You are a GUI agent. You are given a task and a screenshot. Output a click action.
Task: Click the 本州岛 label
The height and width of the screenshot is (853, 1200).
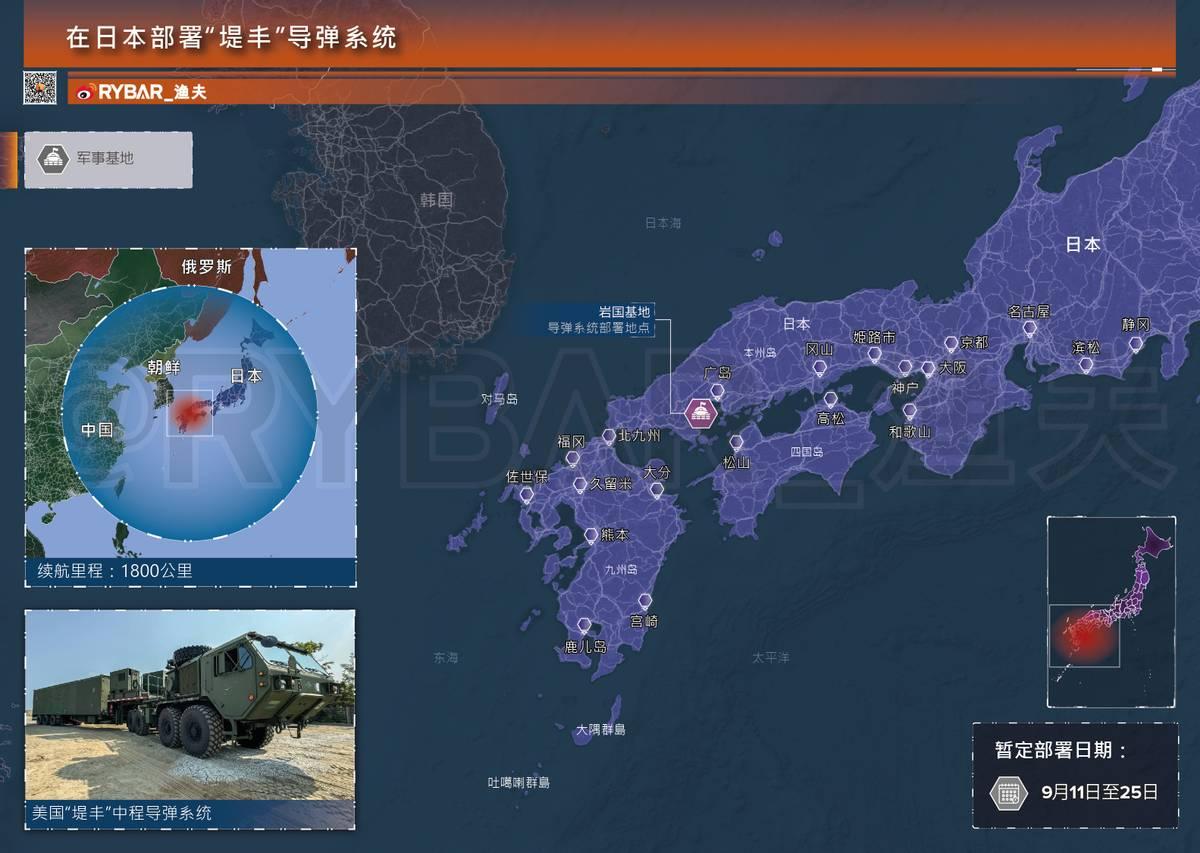tap(760, 353)
